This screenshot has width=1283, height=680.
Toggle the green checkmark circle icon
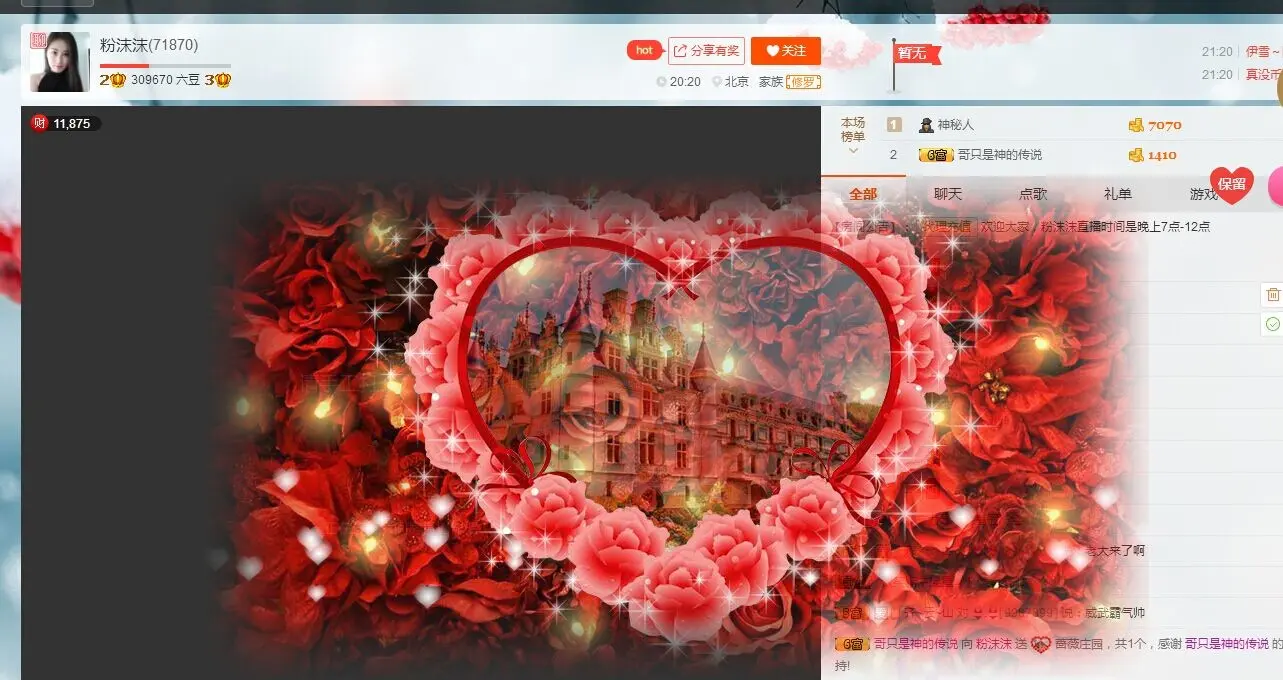(1273, 324)
